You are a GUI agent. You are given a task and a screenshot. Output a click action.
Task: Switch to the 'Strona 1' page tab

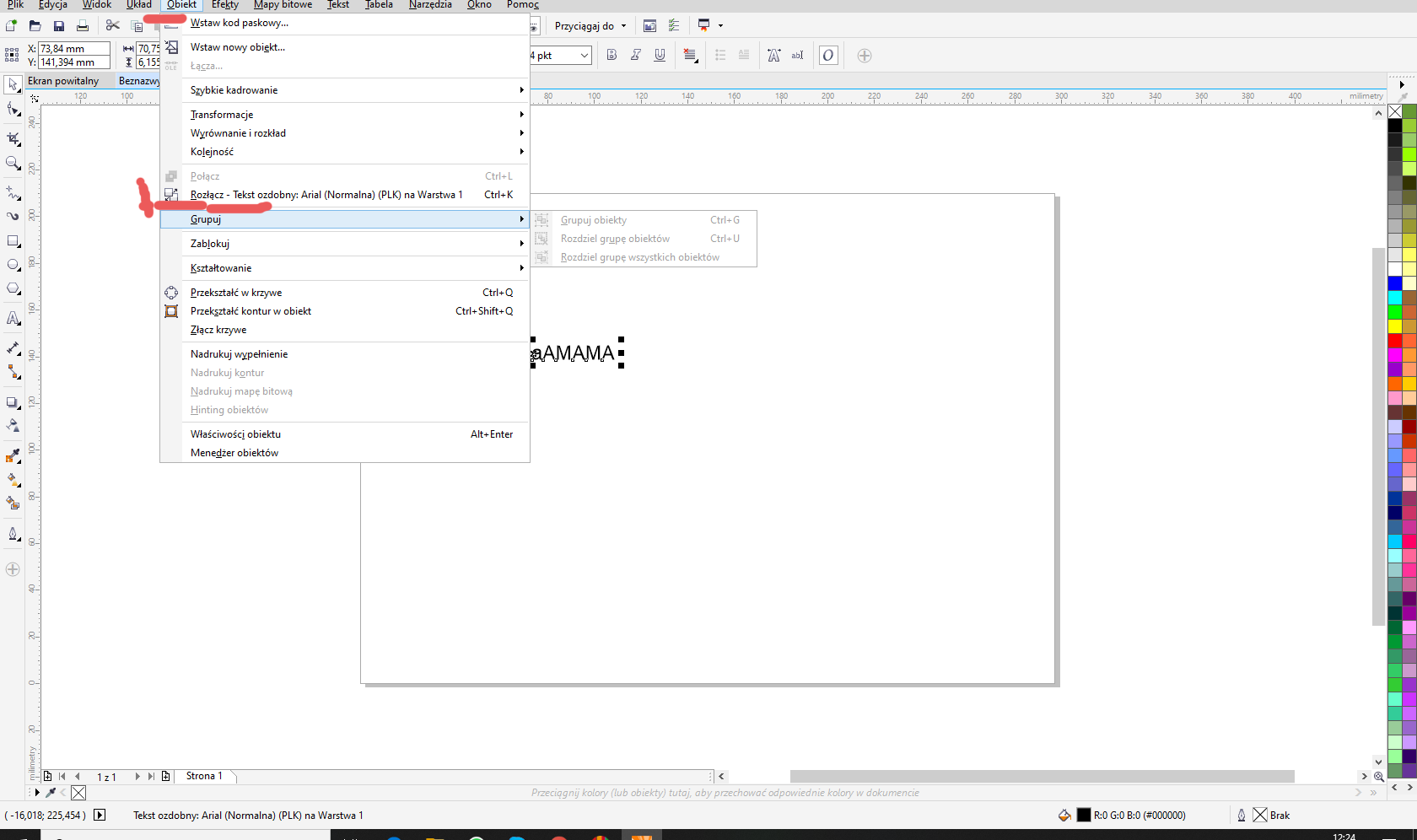[204, 776]
